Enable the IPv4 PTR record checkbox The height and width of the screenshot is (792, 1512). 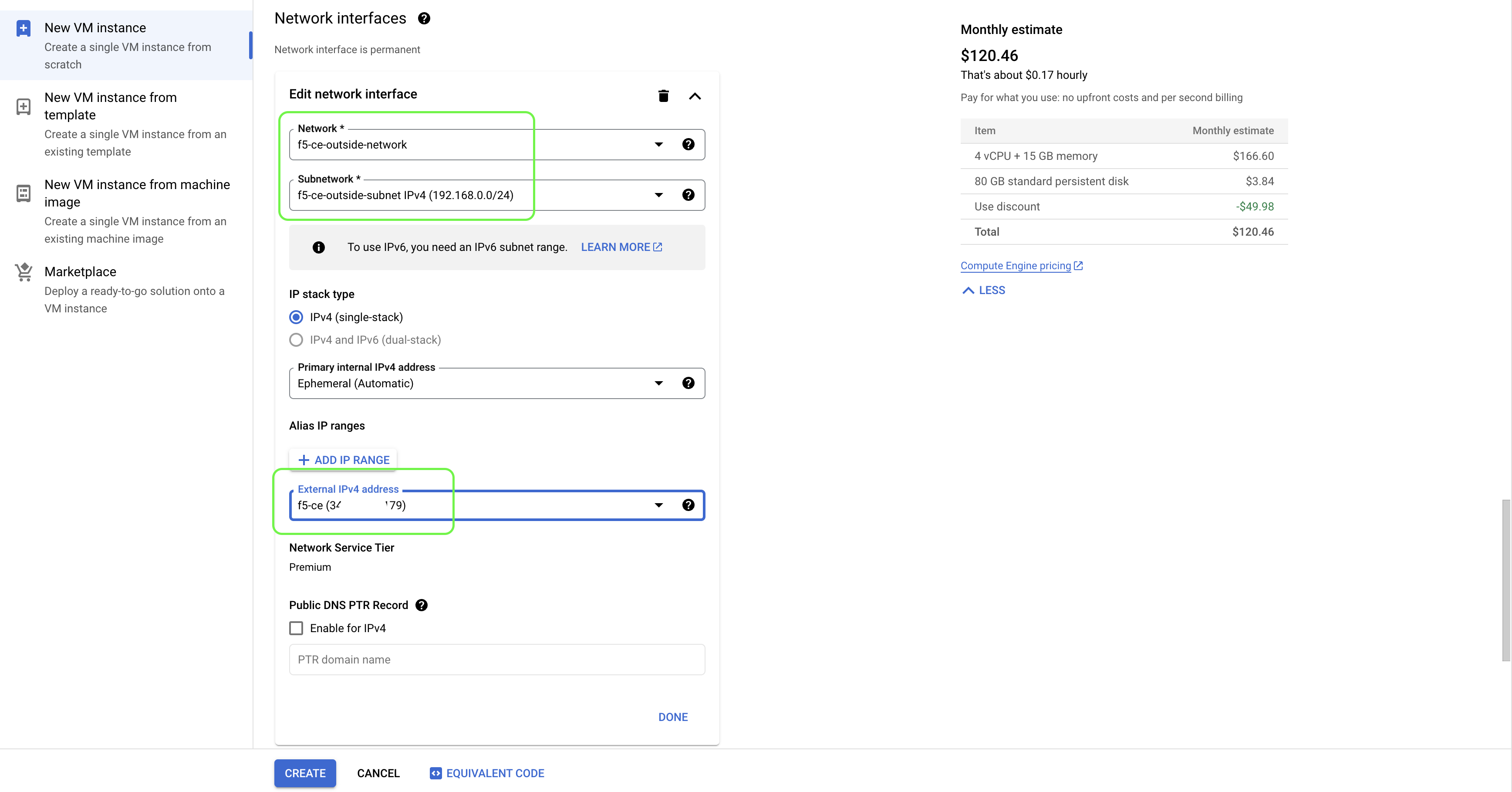tap(297, 628)
